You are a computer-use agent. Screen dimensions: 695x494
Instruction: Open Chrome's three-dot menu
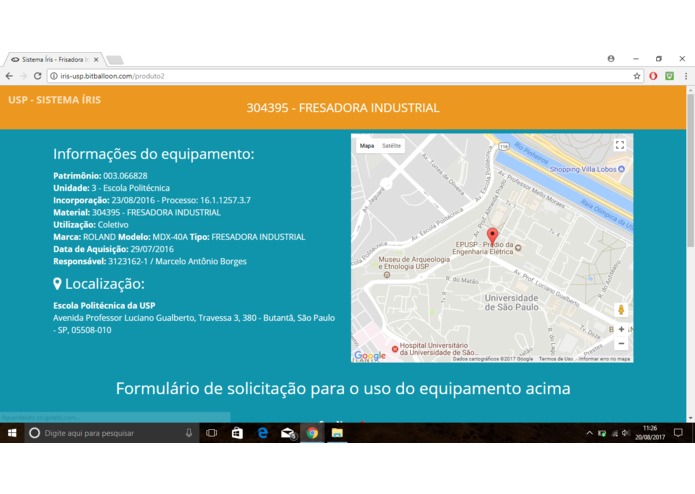click(686, 76)
